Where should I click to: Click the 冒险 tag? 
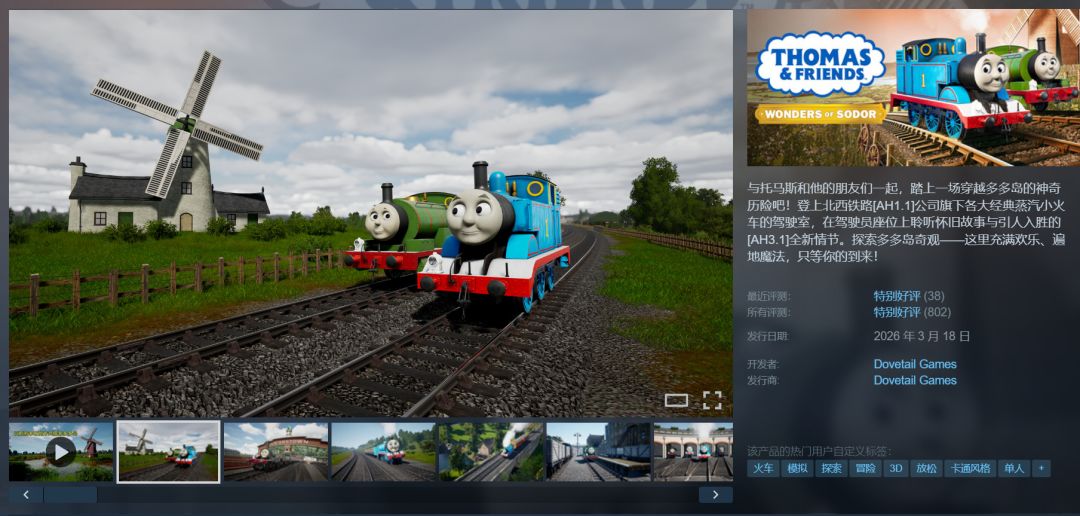pos(865,468)
